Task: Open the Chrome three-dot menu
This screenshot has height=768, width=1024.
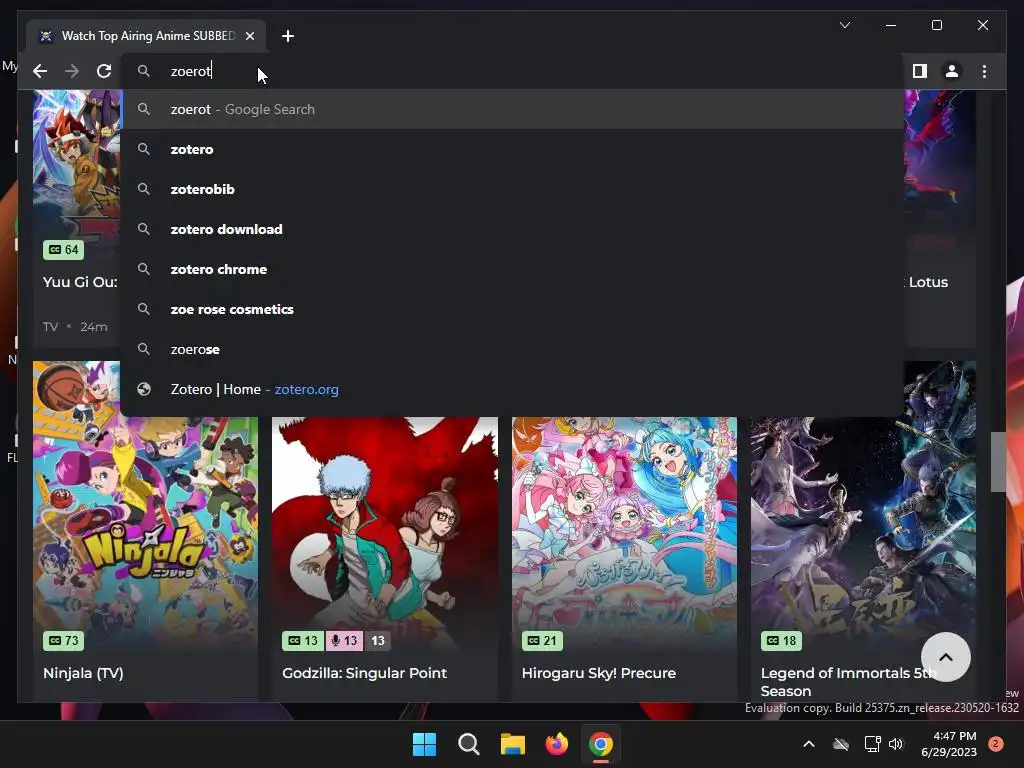Action: pyautogui.click(x=984, y=71)
